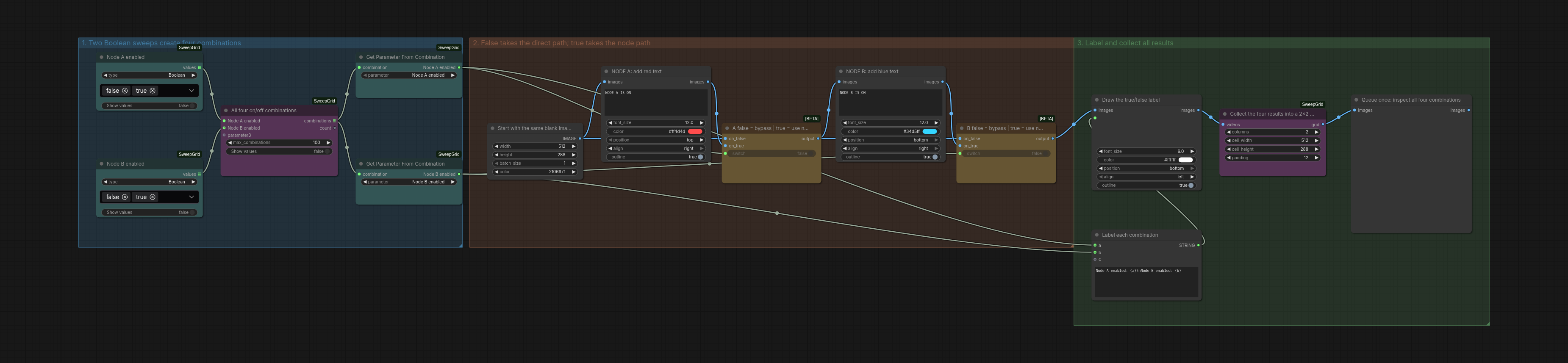This screenshot has width=1568, height=363.
Task: Click the grid output socket of Collect node
Action: [x=1323, y=125]
